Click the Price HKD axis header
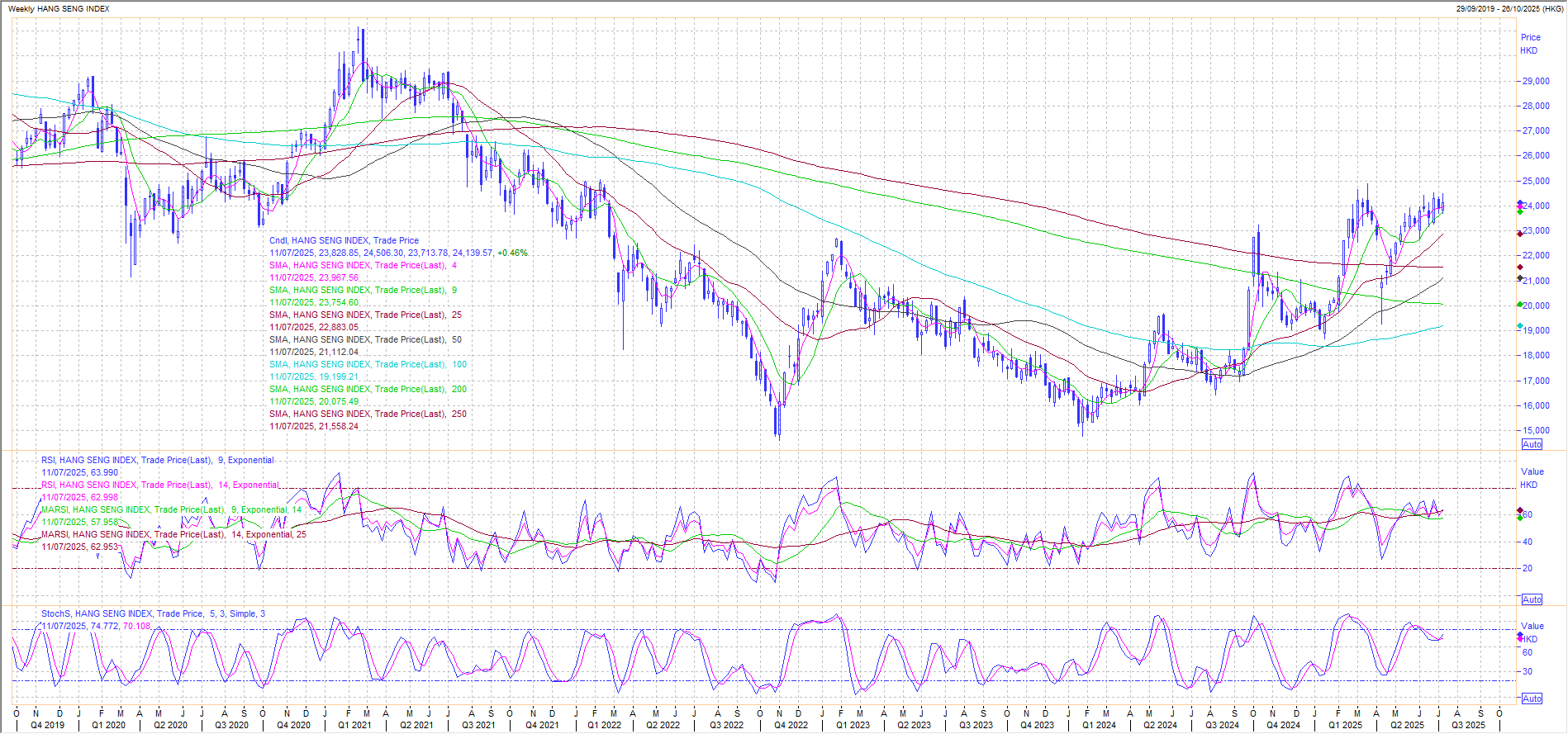This screenshot has width=1568, height=734. (1530, 44)
